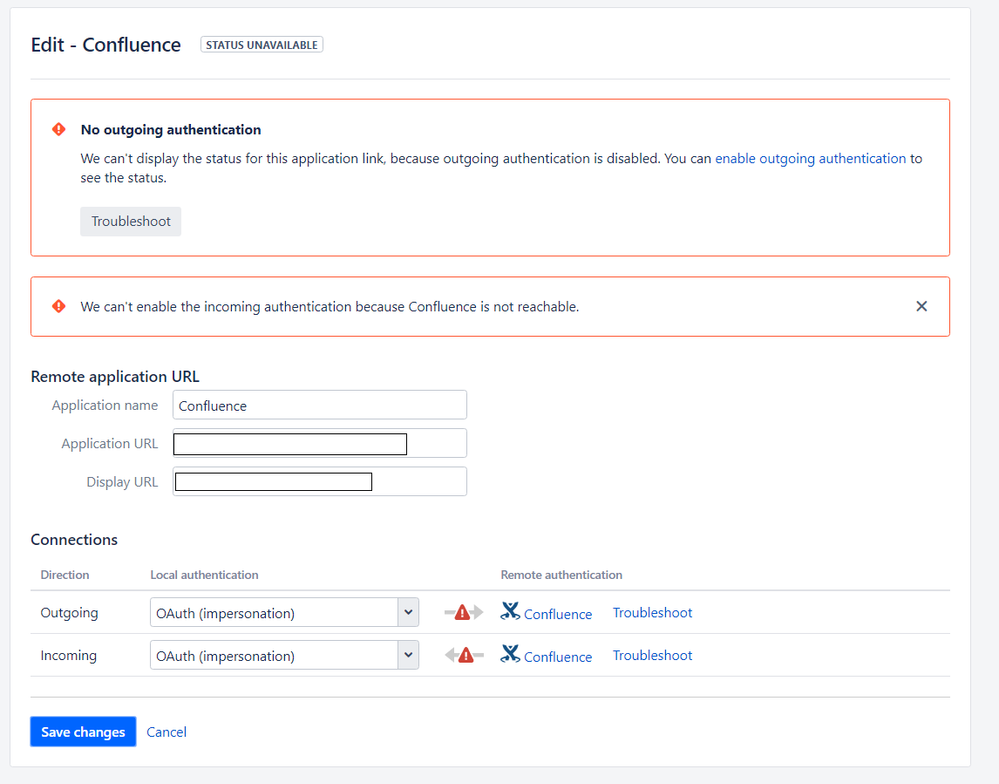Click the Save changes button

[x=83, y=732]
